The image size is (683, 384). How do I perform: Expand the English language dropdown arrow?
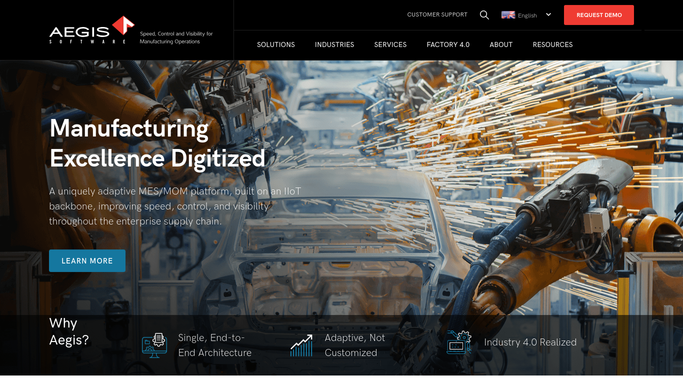point(548,15)
